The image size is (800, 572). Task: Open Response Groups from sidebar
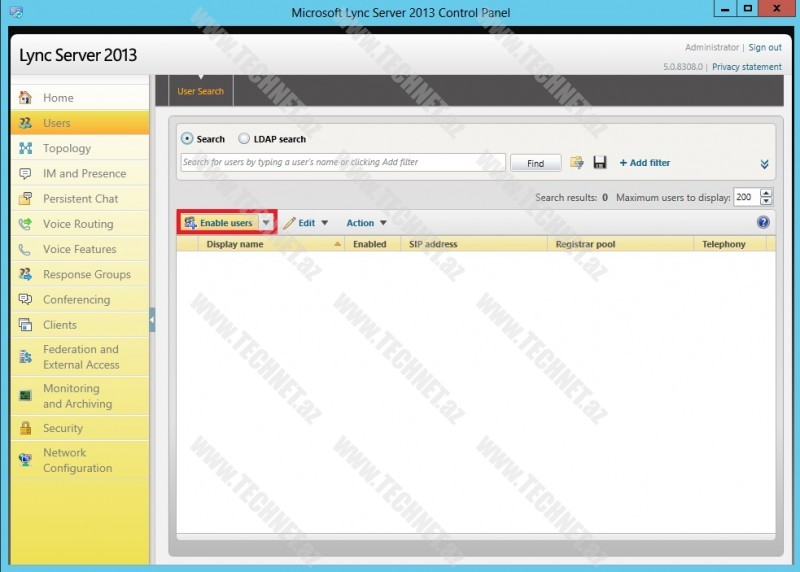pos(86,274)
